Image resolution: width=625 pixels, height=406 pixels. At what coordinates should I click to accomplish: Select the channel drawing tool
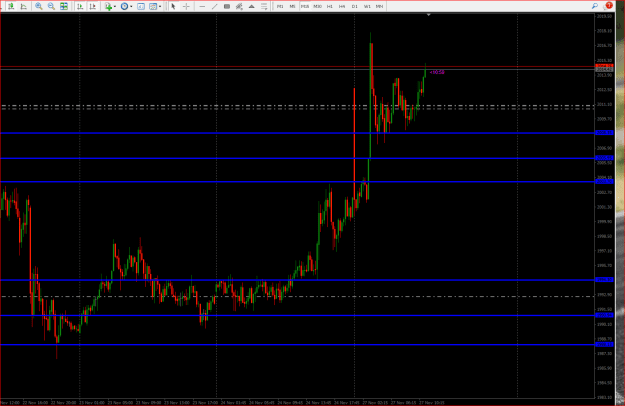click(x=239, y=6)
